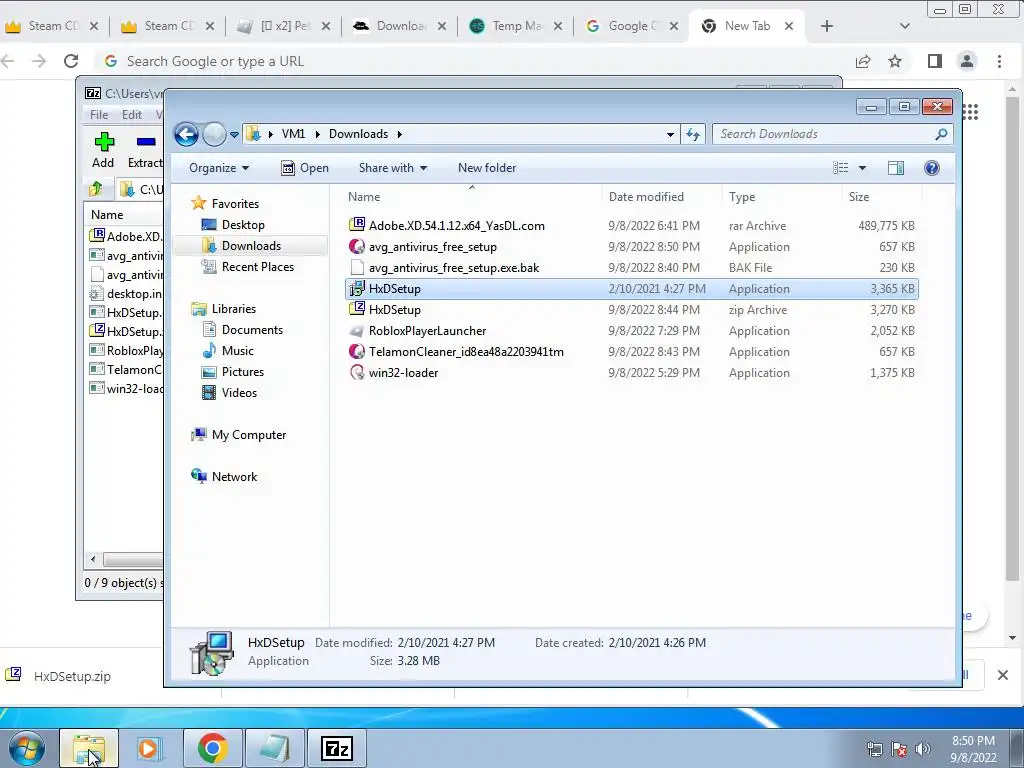
Task: Select the avg_antivirus_free_setup application icon
Action: (357, 246)
